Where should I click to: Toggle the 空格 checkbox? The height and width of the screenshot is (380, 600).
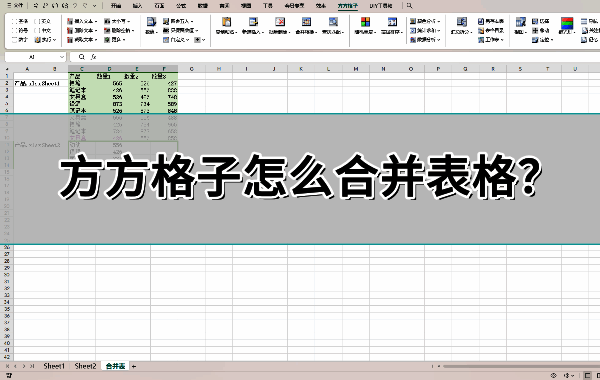click(x=14, y=21)
